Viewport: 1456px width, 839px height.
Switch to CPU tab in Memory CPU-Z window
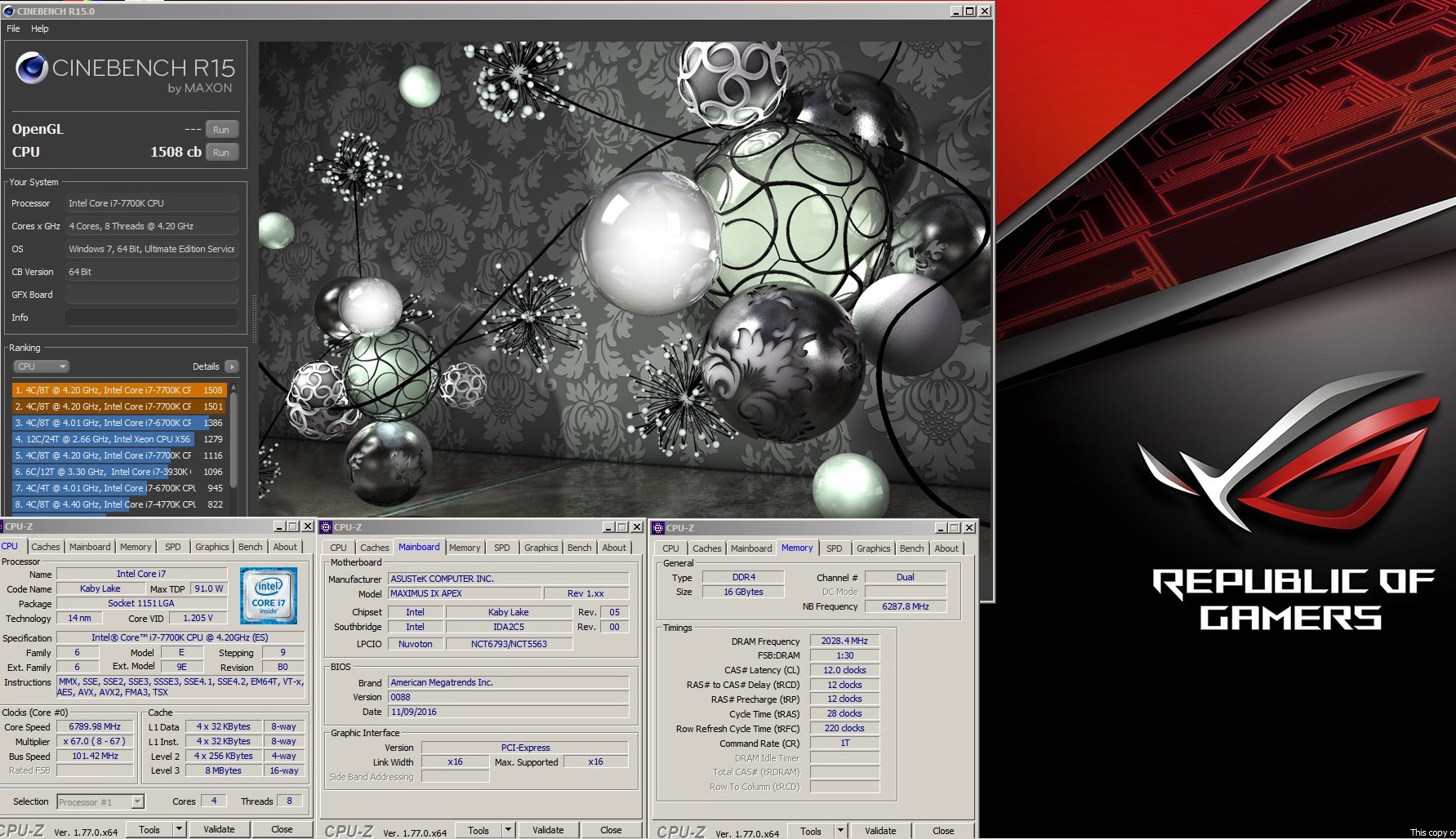click(x=671, y=548)
